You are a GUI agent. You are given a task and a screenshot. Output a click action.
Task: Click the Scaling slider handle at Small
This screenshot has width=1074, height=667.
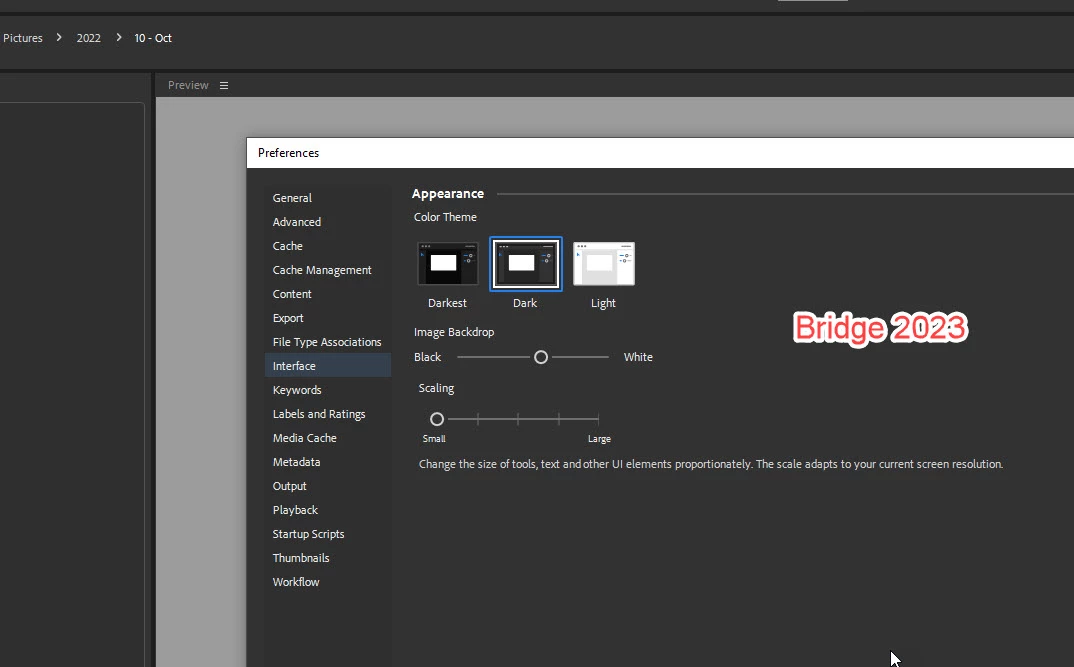pos(437,418)
